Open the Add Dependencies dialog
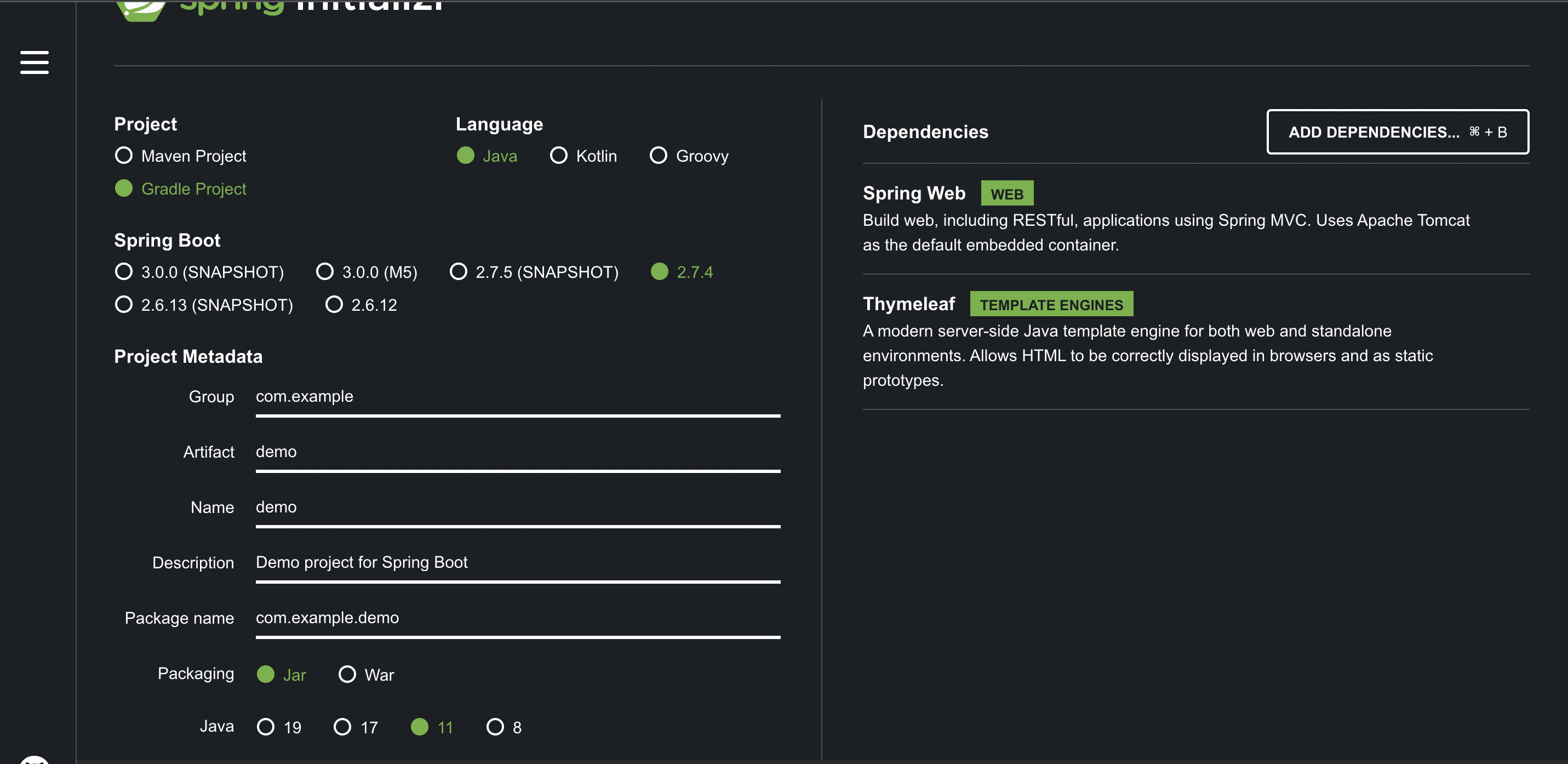Image resolution: width=1568 pixels, height=764 pixels. tap(1398, 132)
